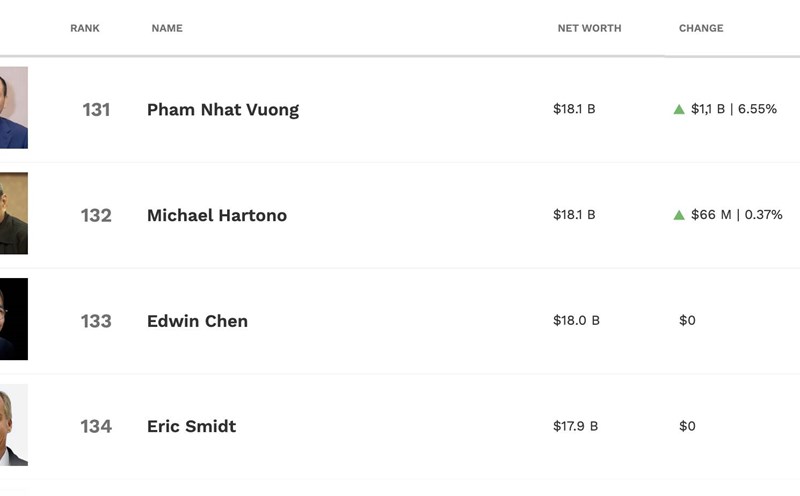
Task: Sort by Change column header
Action: (701, 28)
